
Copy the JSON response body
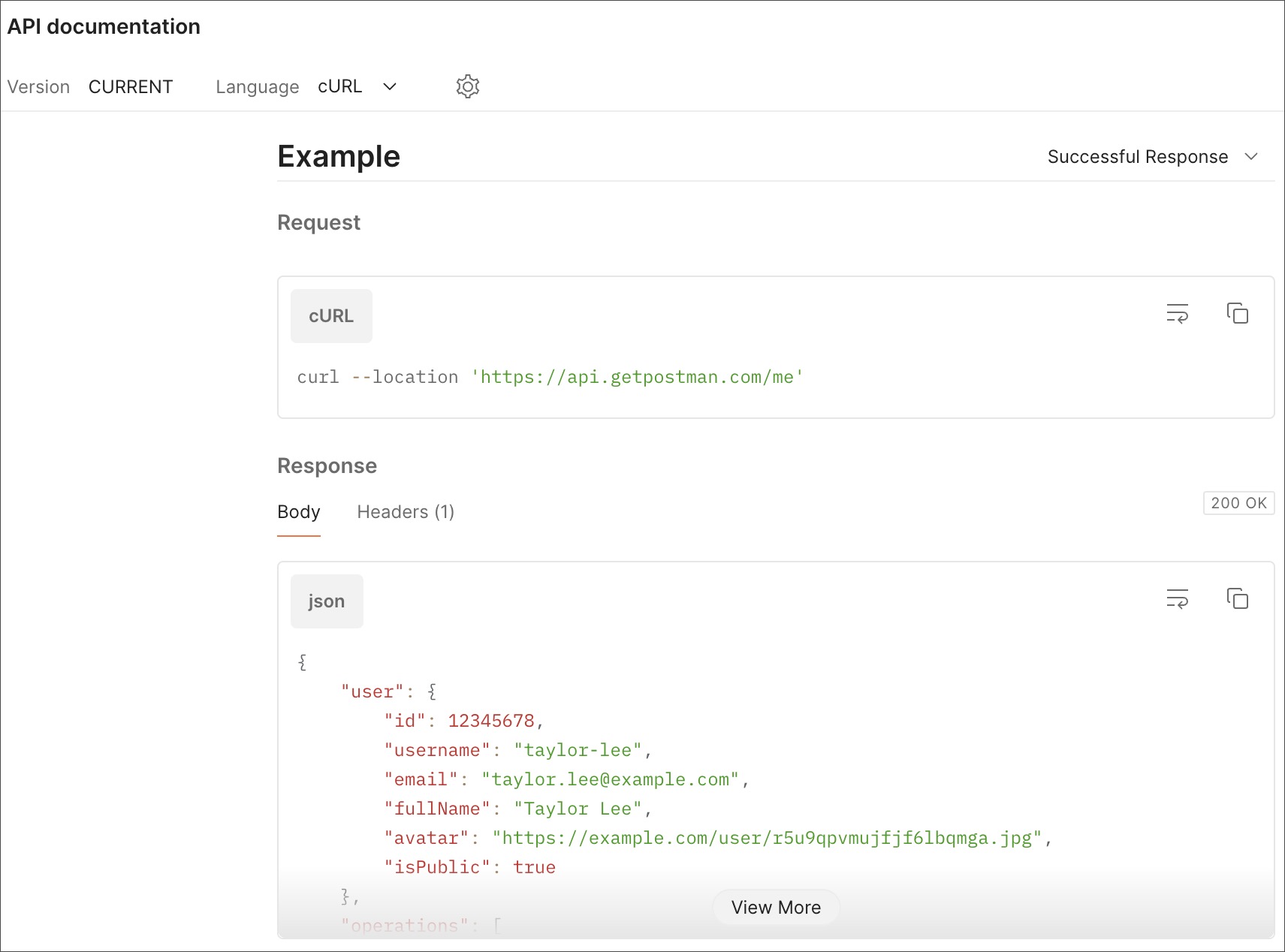click(1238, 599)
